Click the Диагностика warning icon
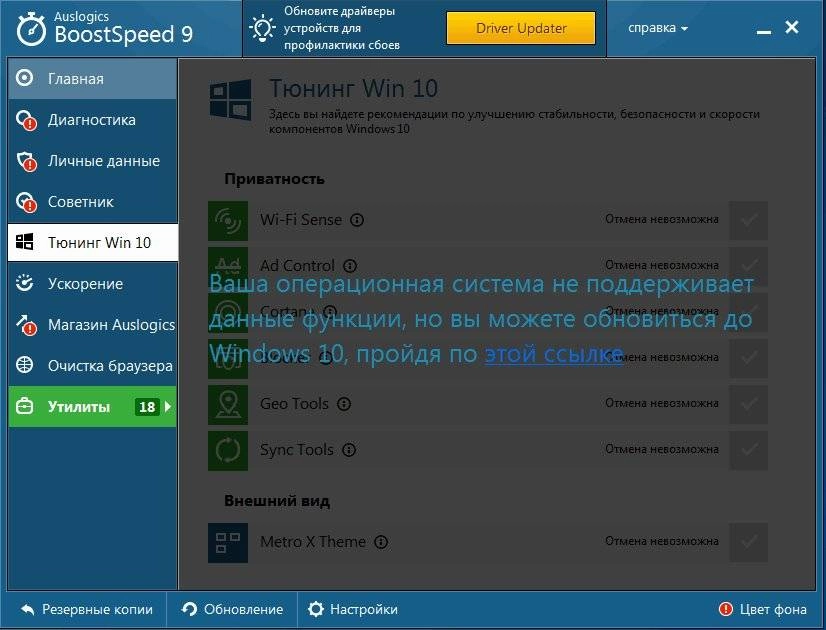Viewport: 826px width, 630px height. click(26, 120)
